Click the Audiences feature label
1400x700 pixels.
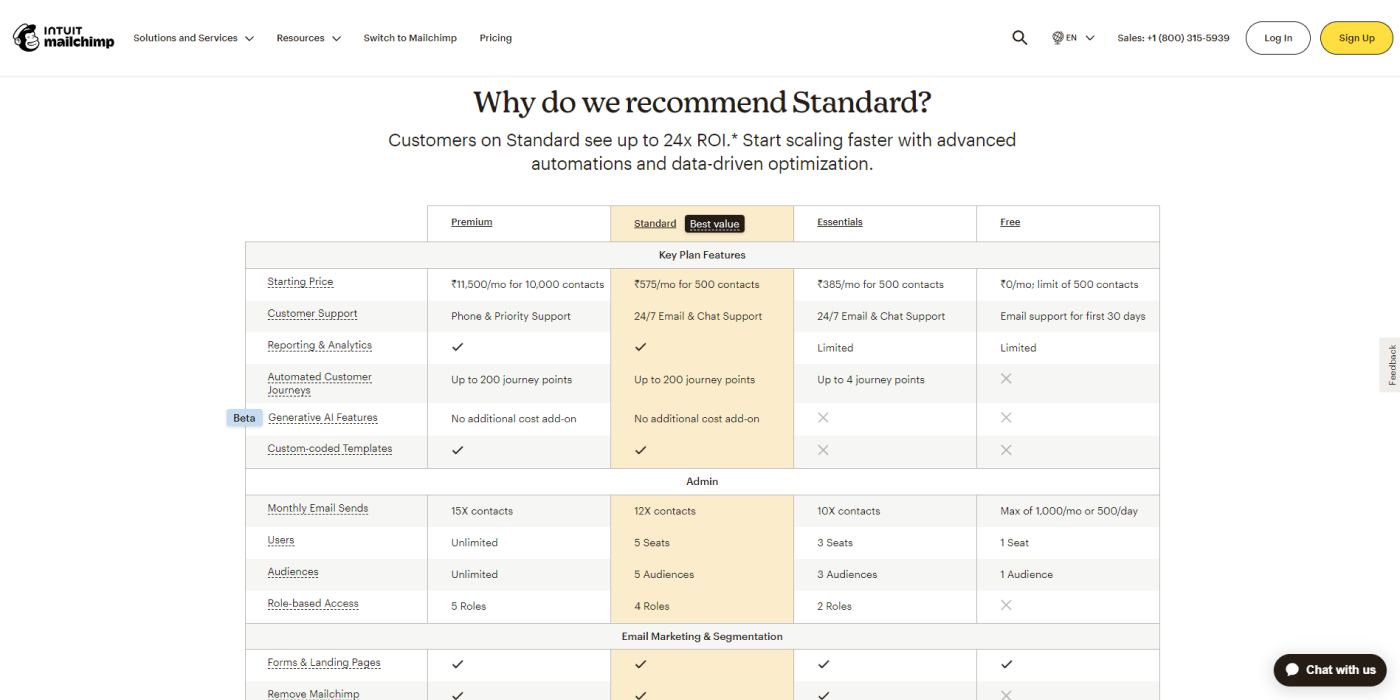coord(293,572)
